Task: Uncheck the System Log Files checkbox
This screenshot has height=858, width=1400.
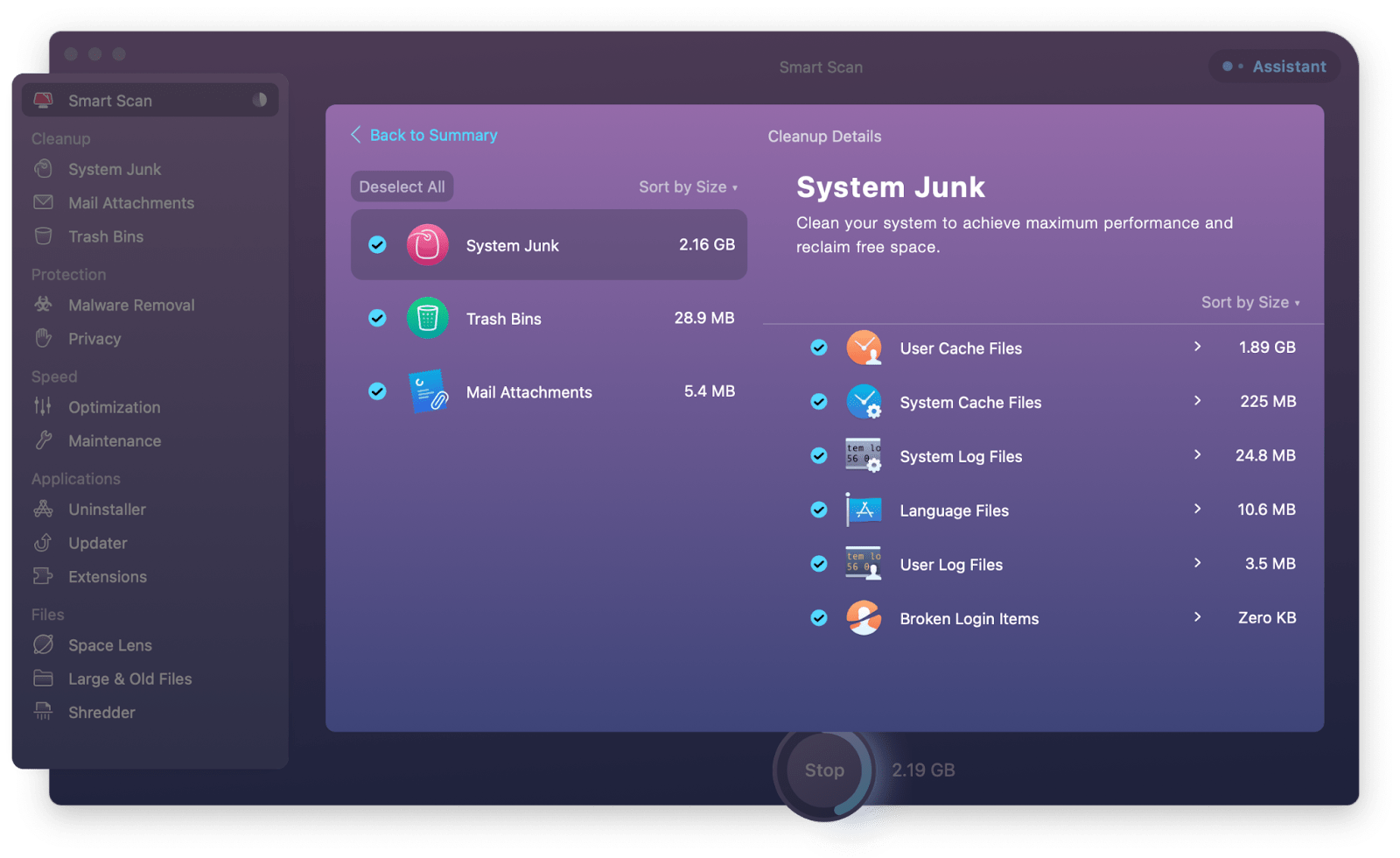Action: [819, 455]
